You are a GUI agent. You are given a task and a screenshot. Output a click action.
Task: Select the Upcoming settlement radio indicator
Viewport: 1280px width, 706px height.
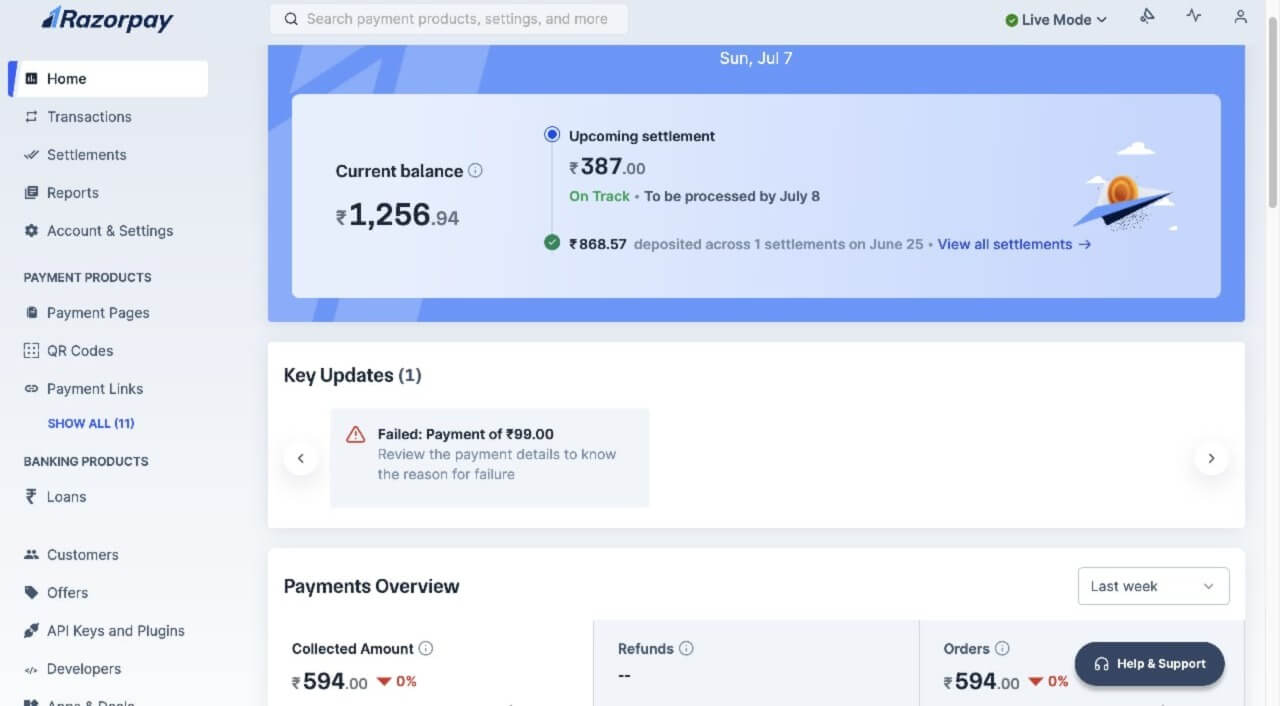[x=552, y=135]
